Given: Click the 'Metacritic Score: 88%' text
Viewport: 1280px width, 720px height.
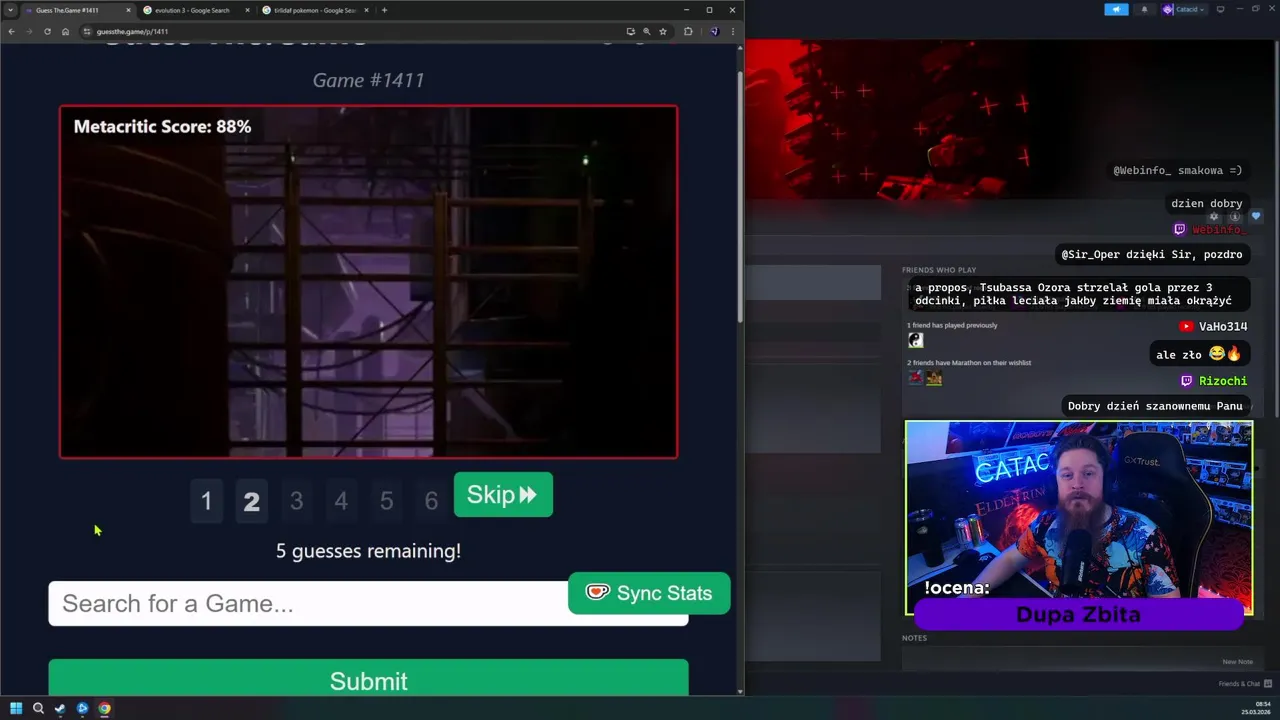Looking at the screenshot, I should click(162, 127).
